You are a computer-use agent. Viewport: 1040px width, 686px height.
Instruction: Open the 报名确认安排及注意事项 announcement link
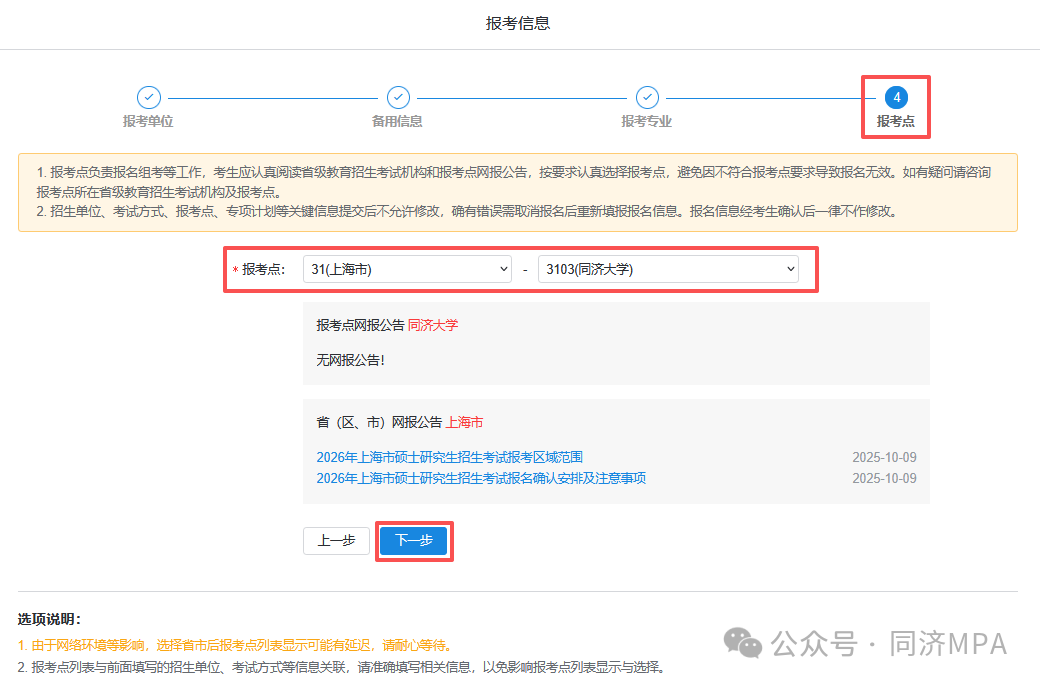click(481, 478)
